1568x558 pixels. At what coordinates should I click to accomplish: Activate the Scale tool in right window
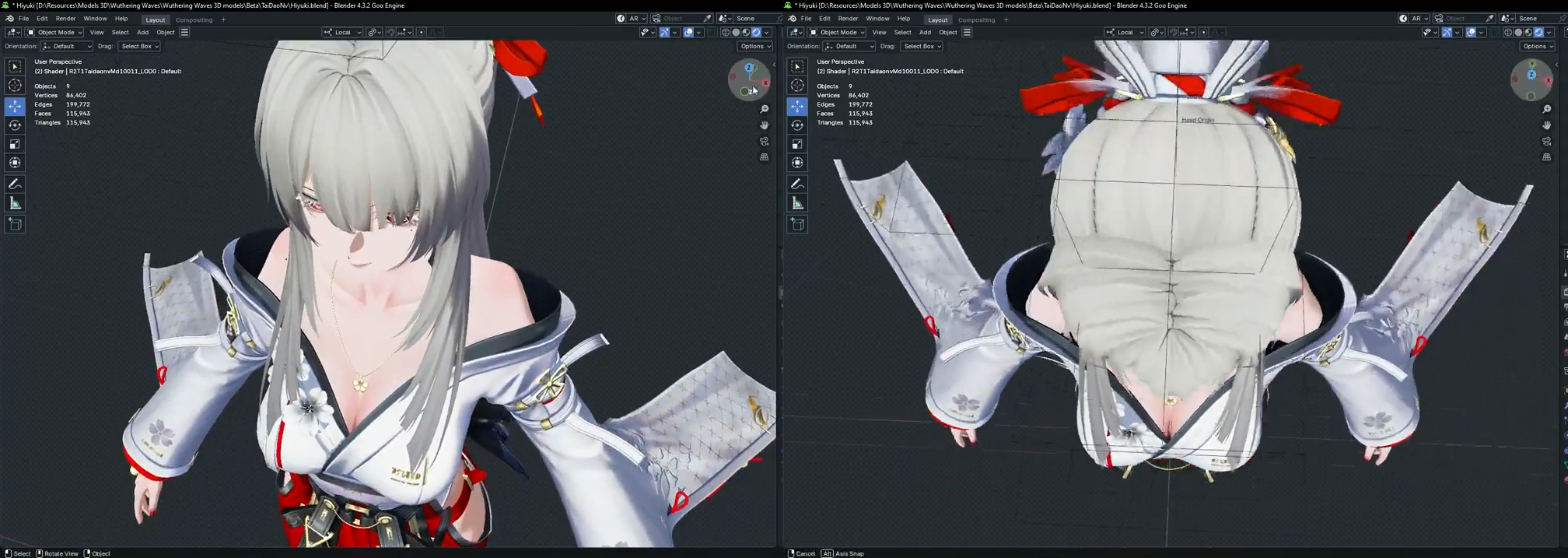(797, 144)
